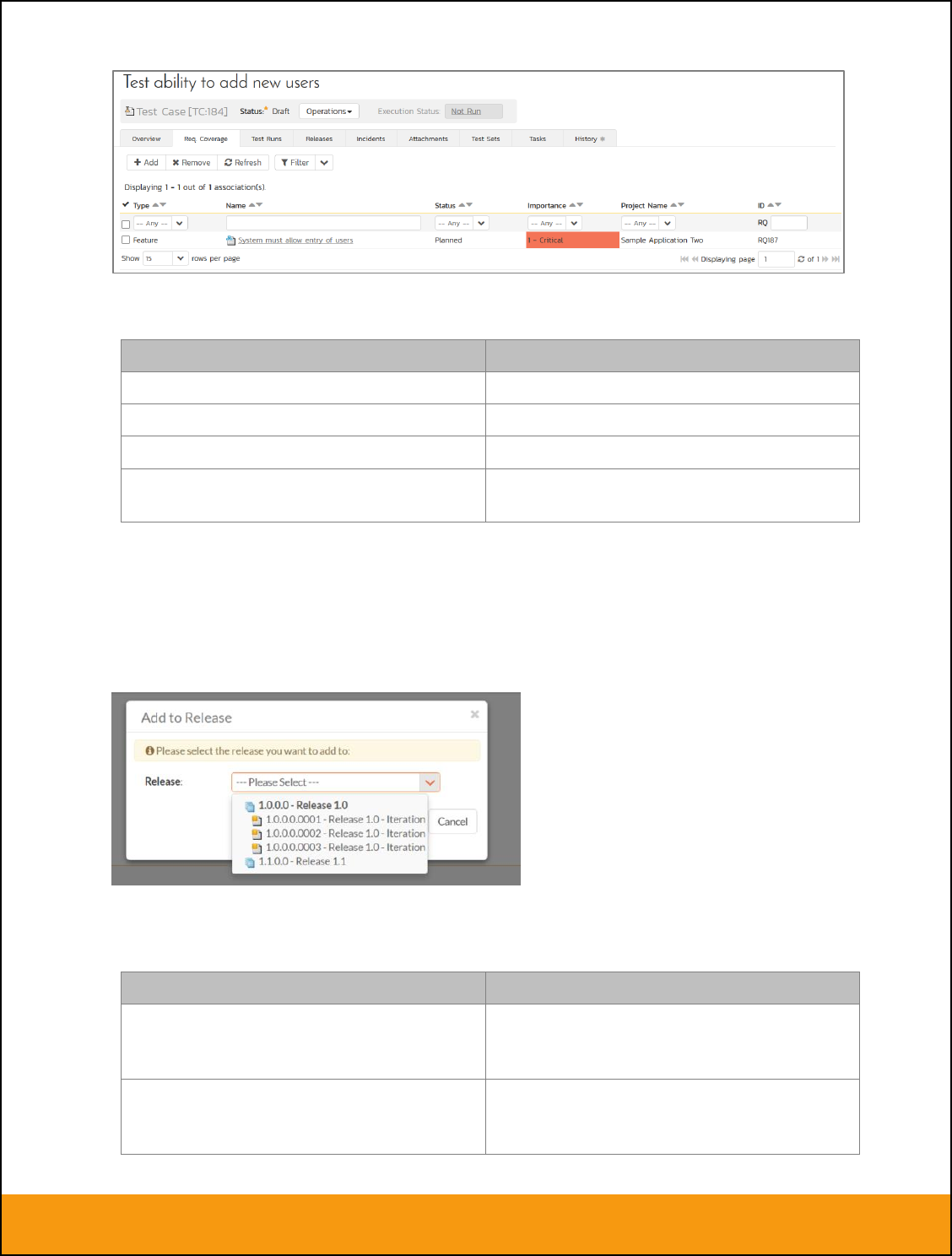Open the Filter options arrow

point(324,163)
